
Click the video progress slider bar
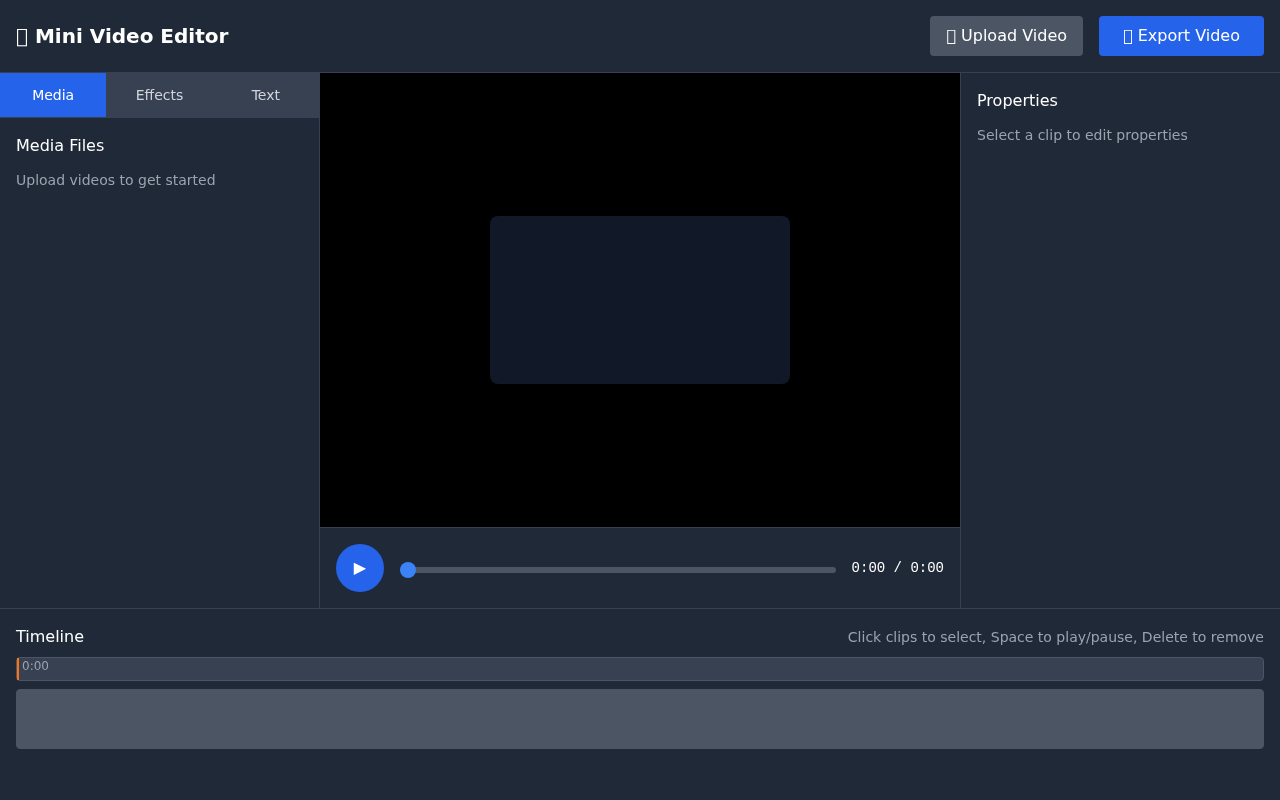tap(617, 569)
